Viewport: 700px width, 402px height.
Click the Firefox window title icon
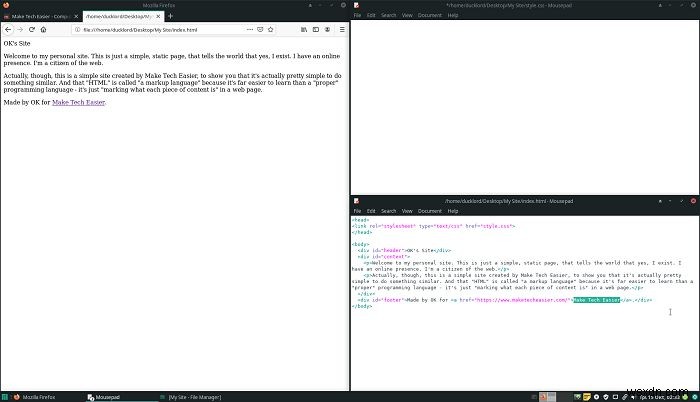(x=6, y=5)
